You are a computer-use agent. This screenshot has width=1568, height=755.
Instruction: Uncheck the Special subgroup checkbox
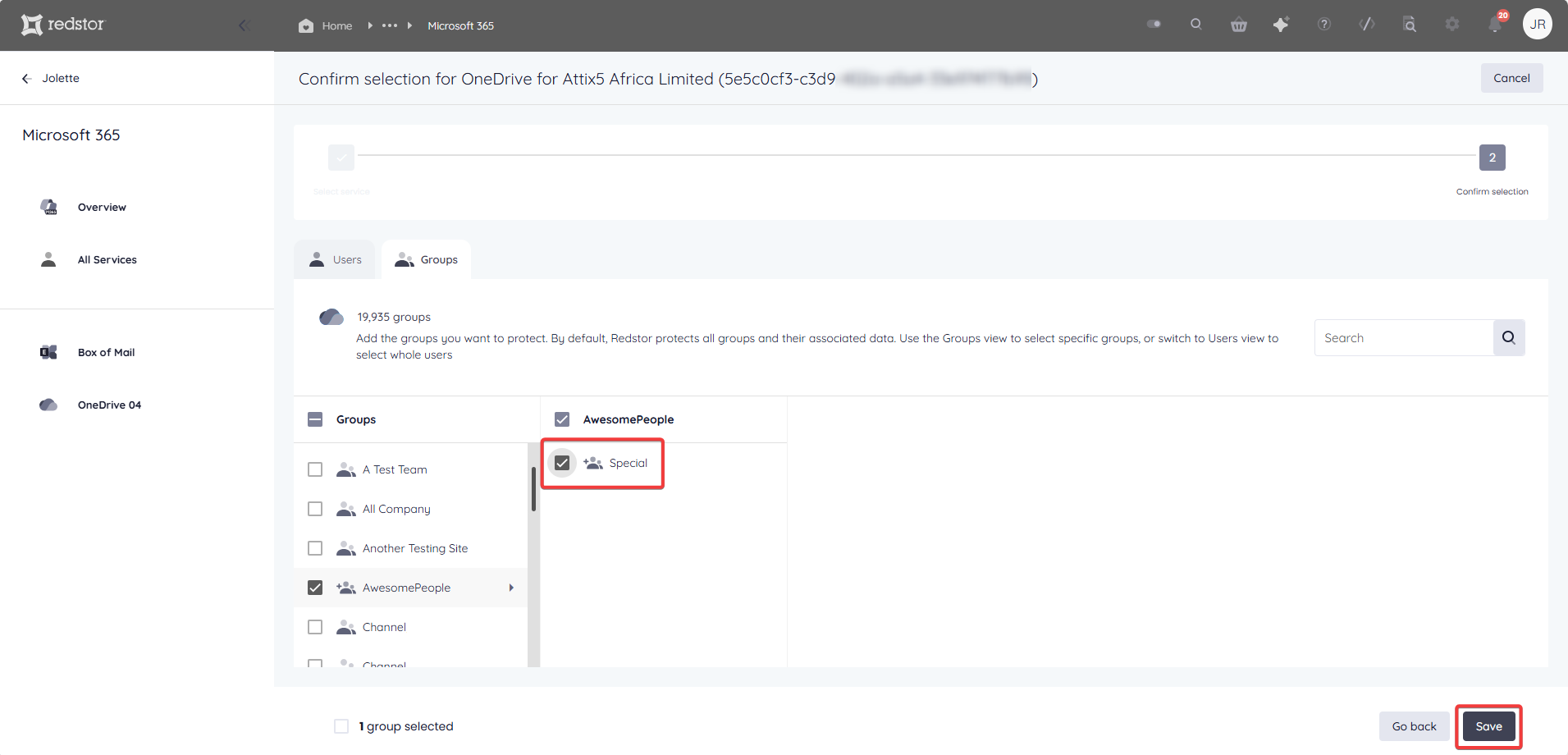point(562,463)
